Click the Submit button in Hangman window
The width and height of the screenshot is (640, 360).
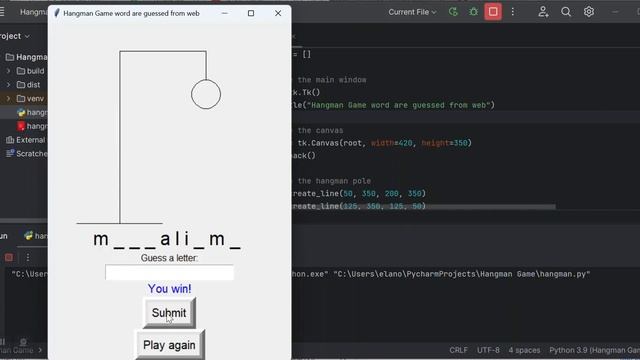tap(169, 313)
